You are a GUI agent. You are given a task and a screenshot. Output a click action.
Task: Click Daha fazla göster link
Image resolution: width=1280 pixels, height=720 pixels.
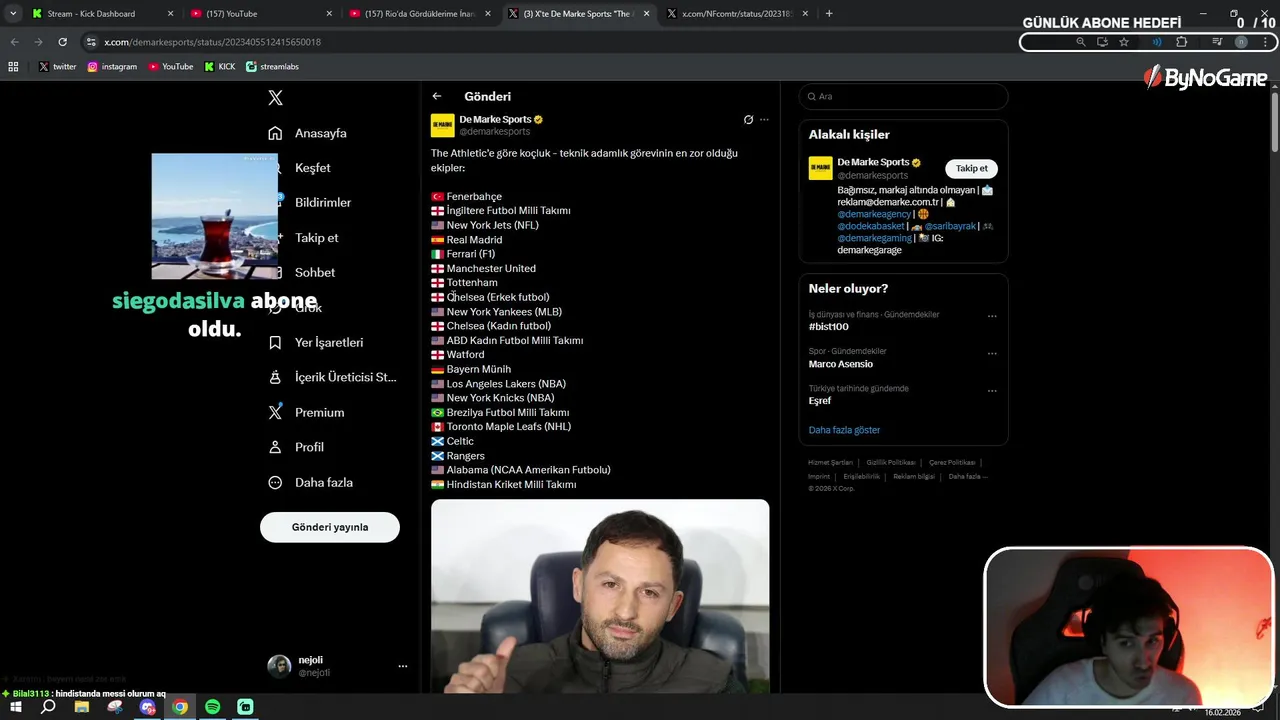point(844,430)
